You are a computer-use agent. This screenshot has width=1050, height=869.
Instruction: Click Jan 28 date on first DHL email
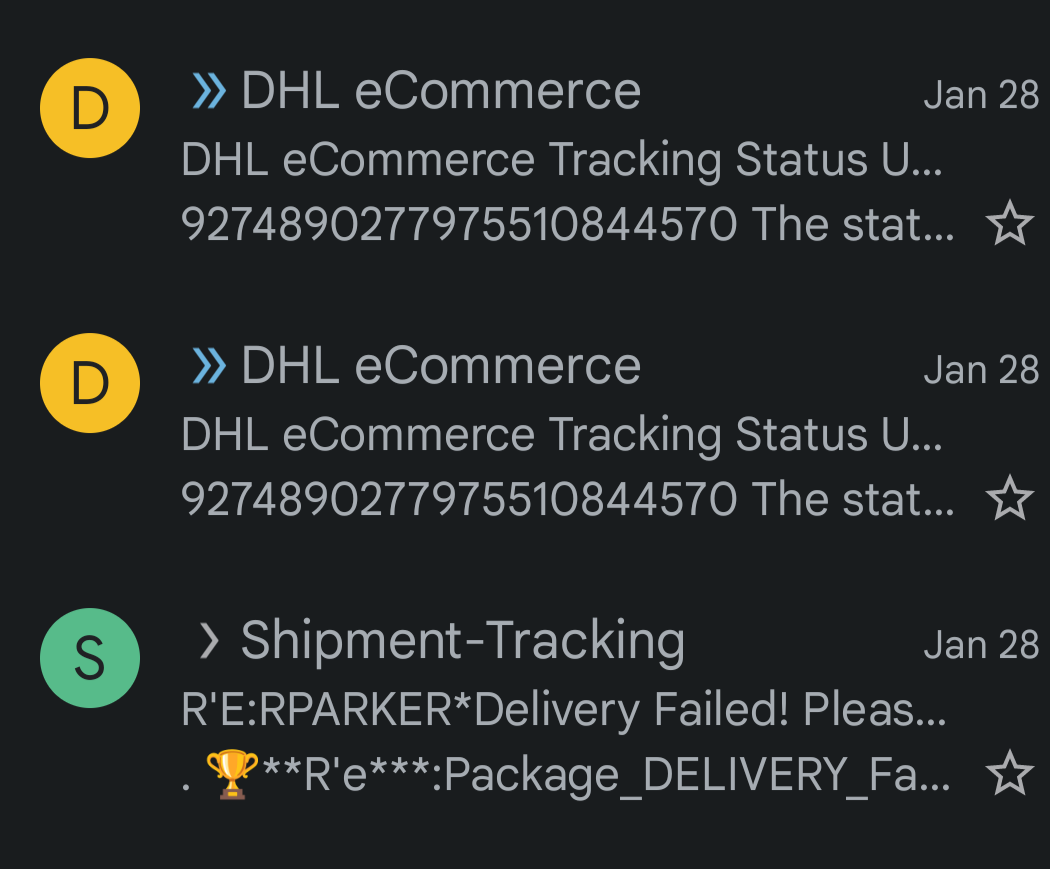[x=981, y=95]
